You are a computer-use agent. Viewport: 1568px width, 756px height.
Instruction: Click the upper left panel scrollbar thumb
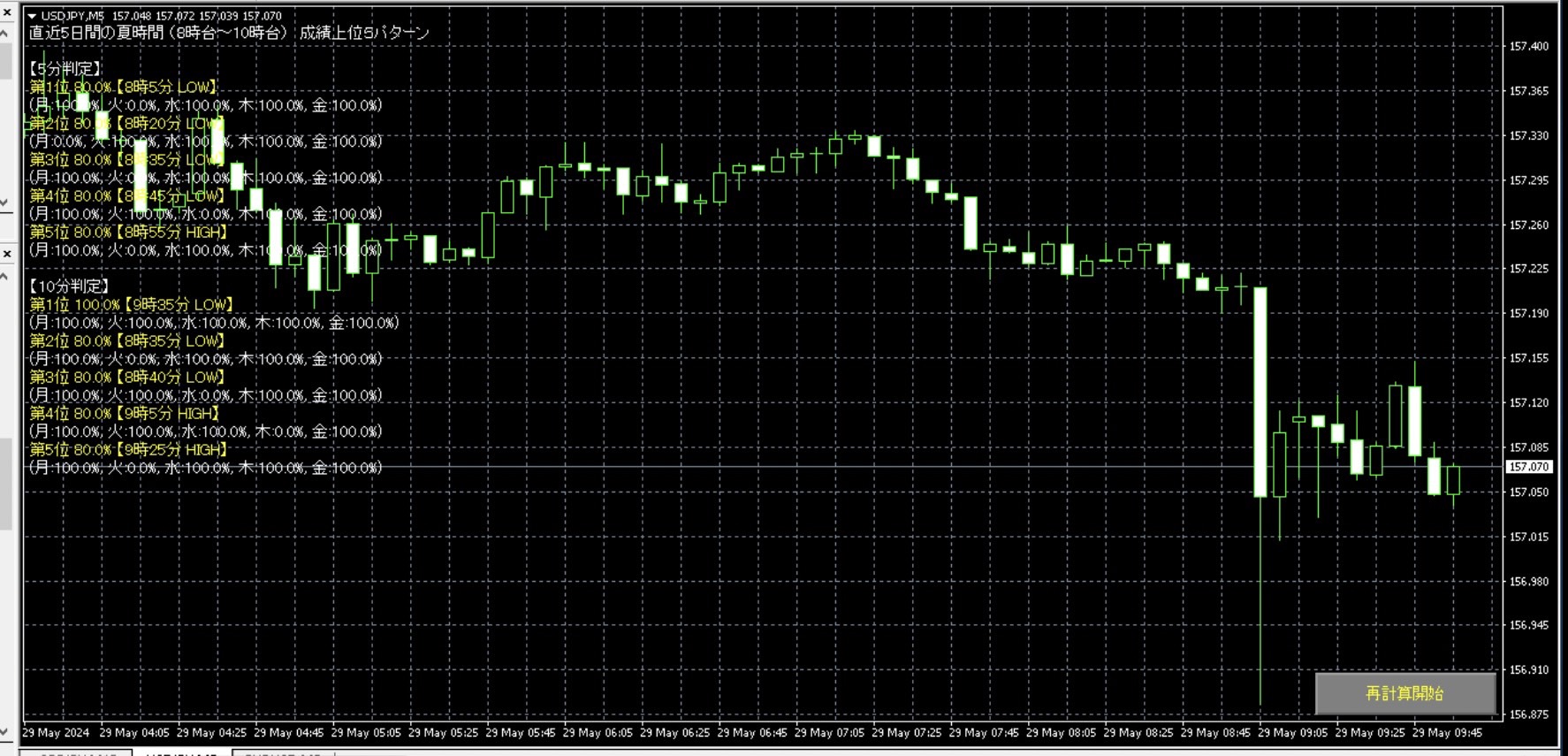[x=5, y=60]
